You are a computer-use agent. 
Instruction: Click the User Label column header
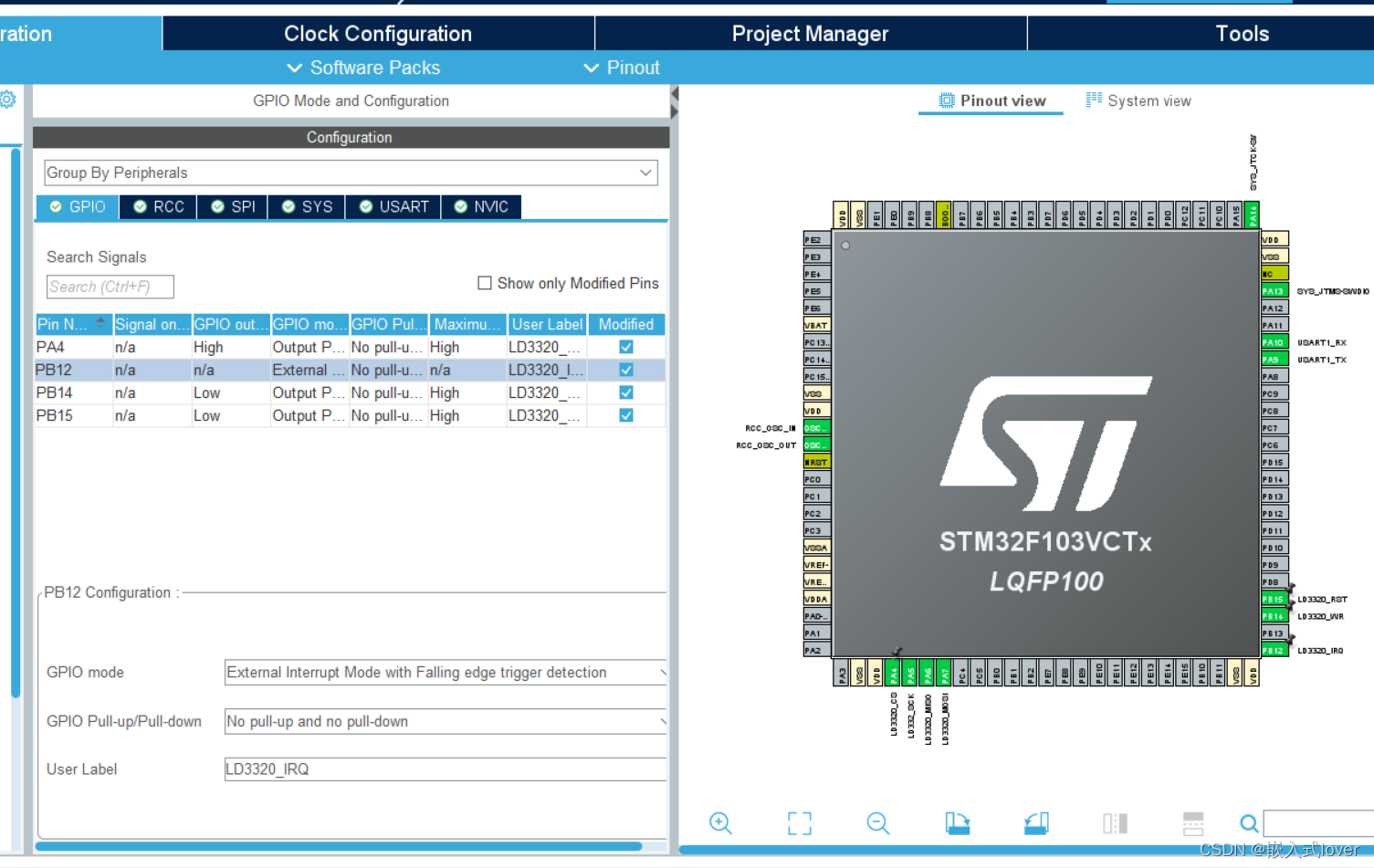547,324
